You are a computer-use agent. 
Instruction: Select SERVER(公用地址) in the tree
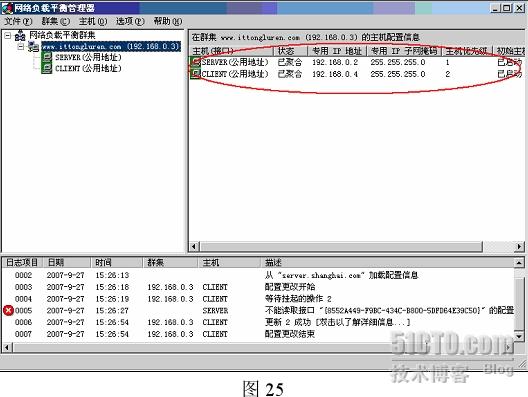(x=88, y=57)
